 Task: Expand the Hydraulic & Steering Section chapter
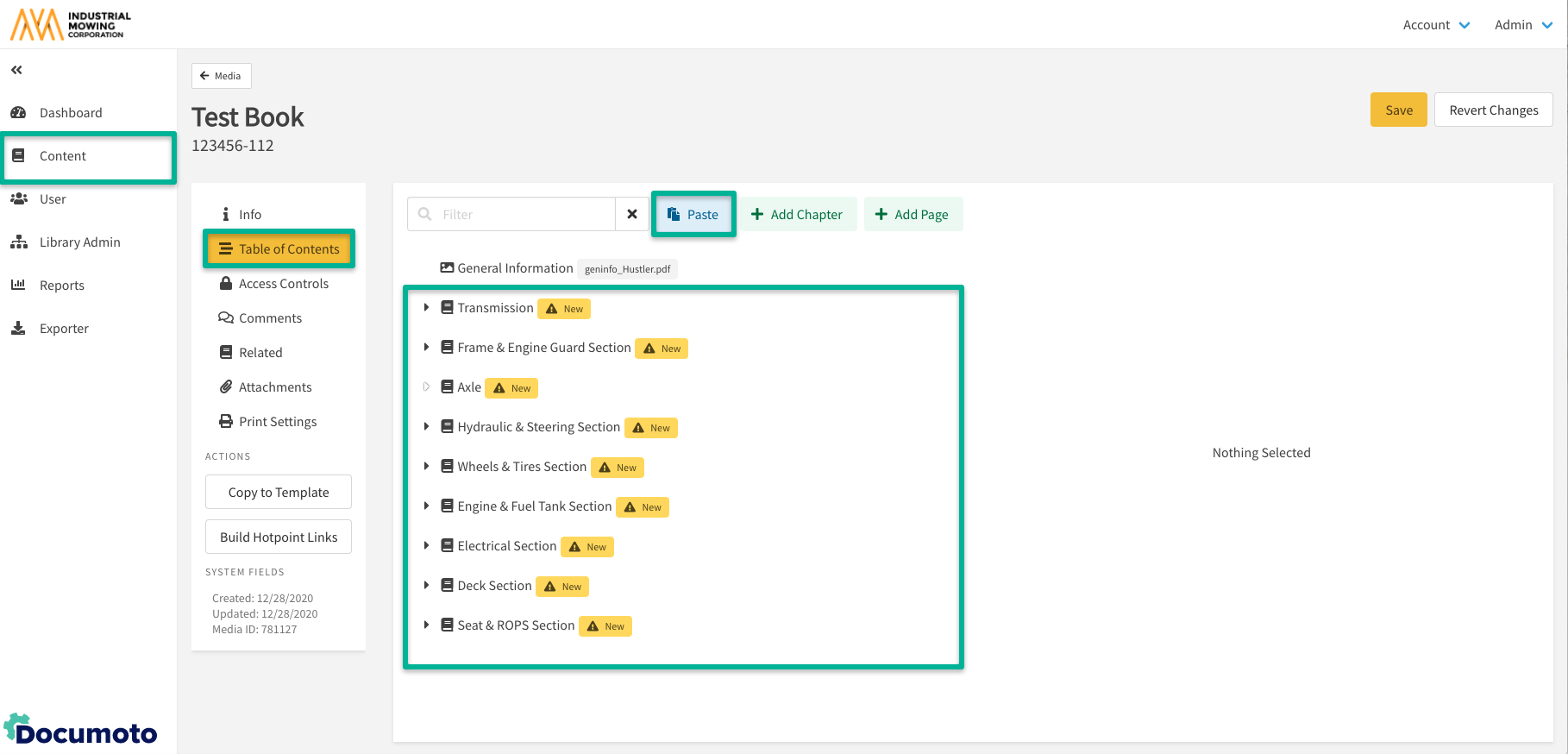pos(426,427)
